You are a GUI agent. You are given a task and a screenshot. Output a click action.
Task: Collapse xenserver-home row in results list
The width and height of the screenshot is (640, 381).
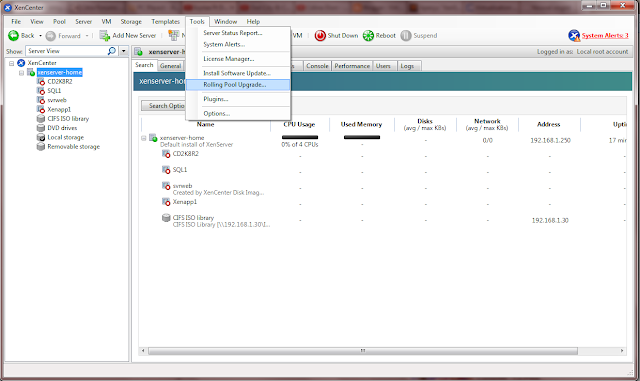[x=144, y=138]
